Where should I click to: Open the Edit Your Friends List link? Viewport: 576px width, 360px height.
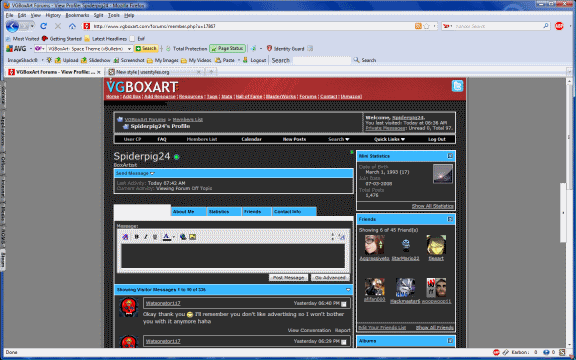coord(382,327)
